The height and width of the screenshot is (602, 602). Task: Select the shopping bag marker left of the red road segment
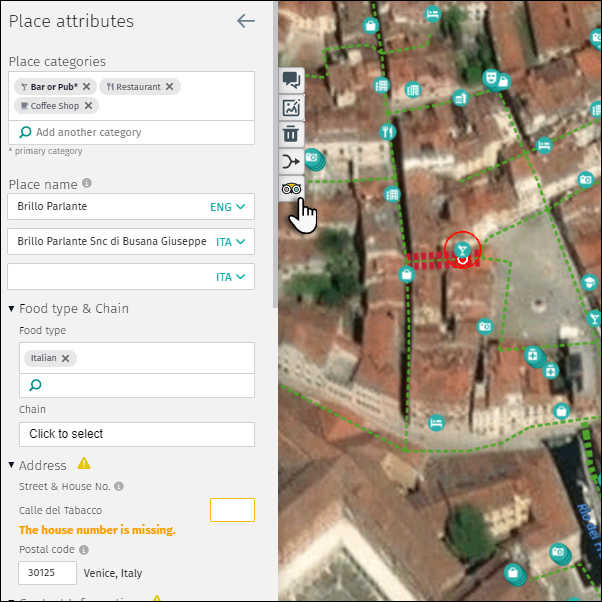(407, 275)
